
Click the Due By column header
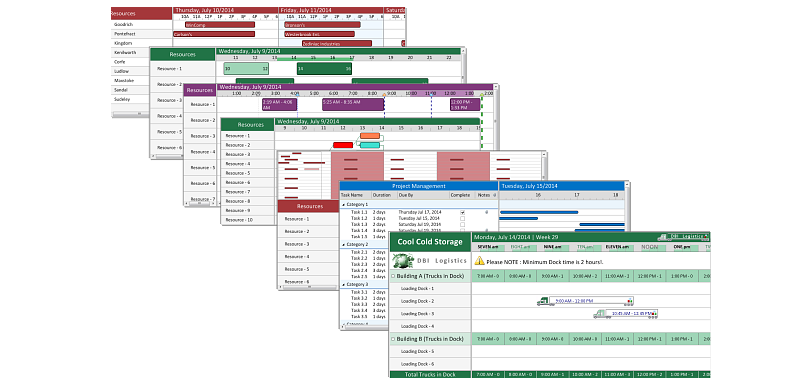pos(405,195)
